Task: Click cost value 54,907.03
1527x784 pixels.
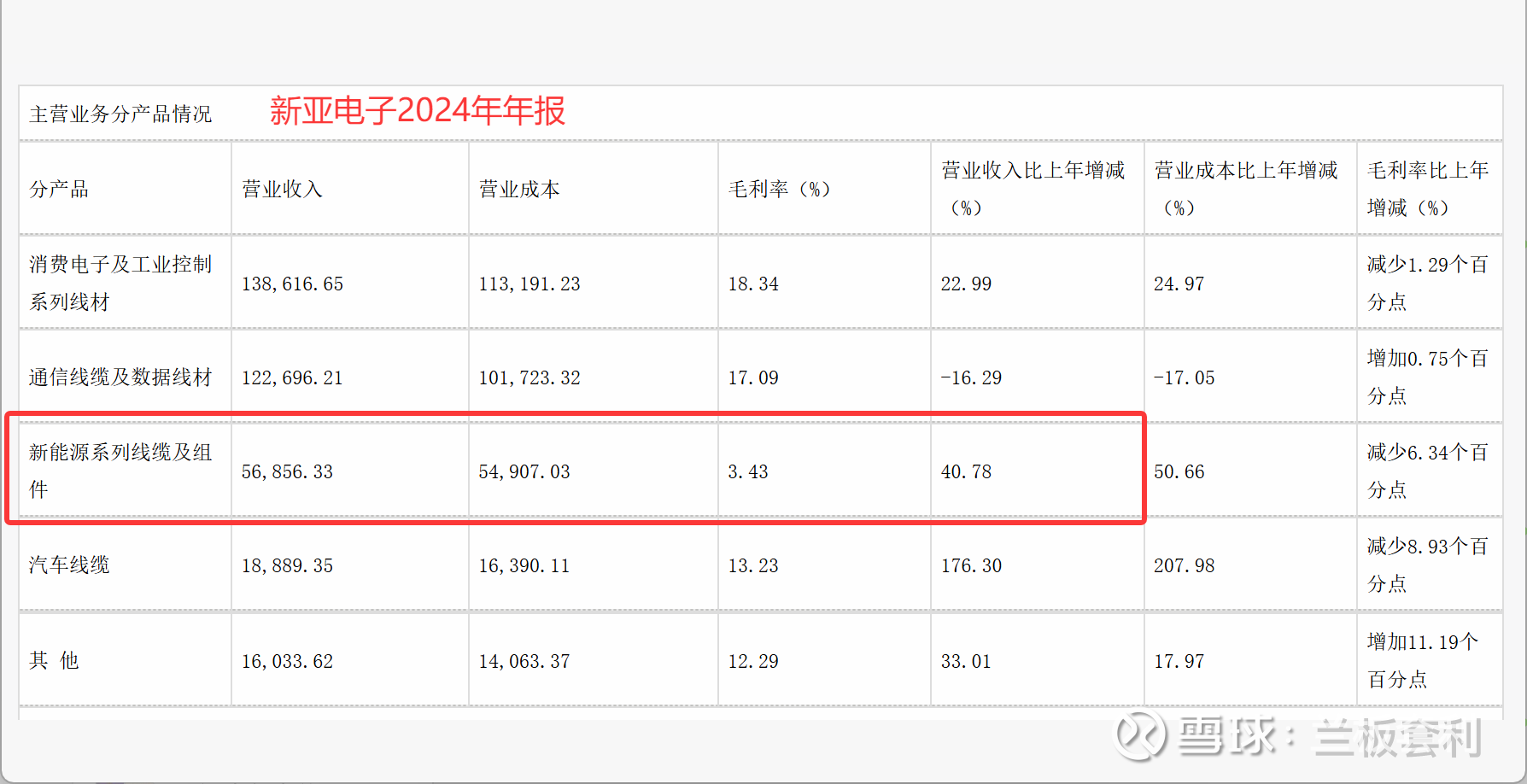Action: tap(524, 471)
